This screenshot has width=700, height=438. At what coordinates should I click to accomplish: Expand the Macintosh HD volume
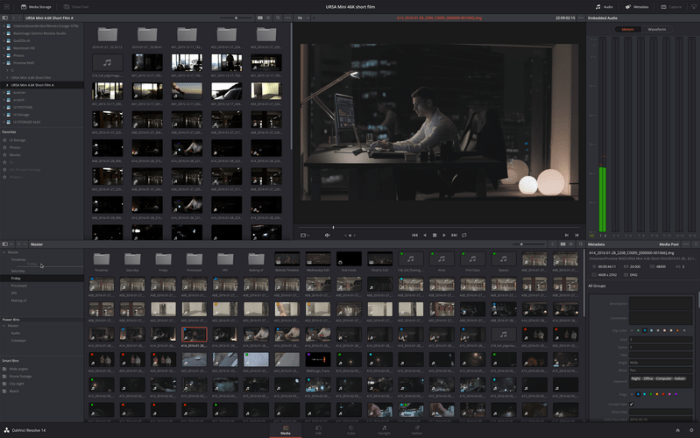(x=4, y=48)
